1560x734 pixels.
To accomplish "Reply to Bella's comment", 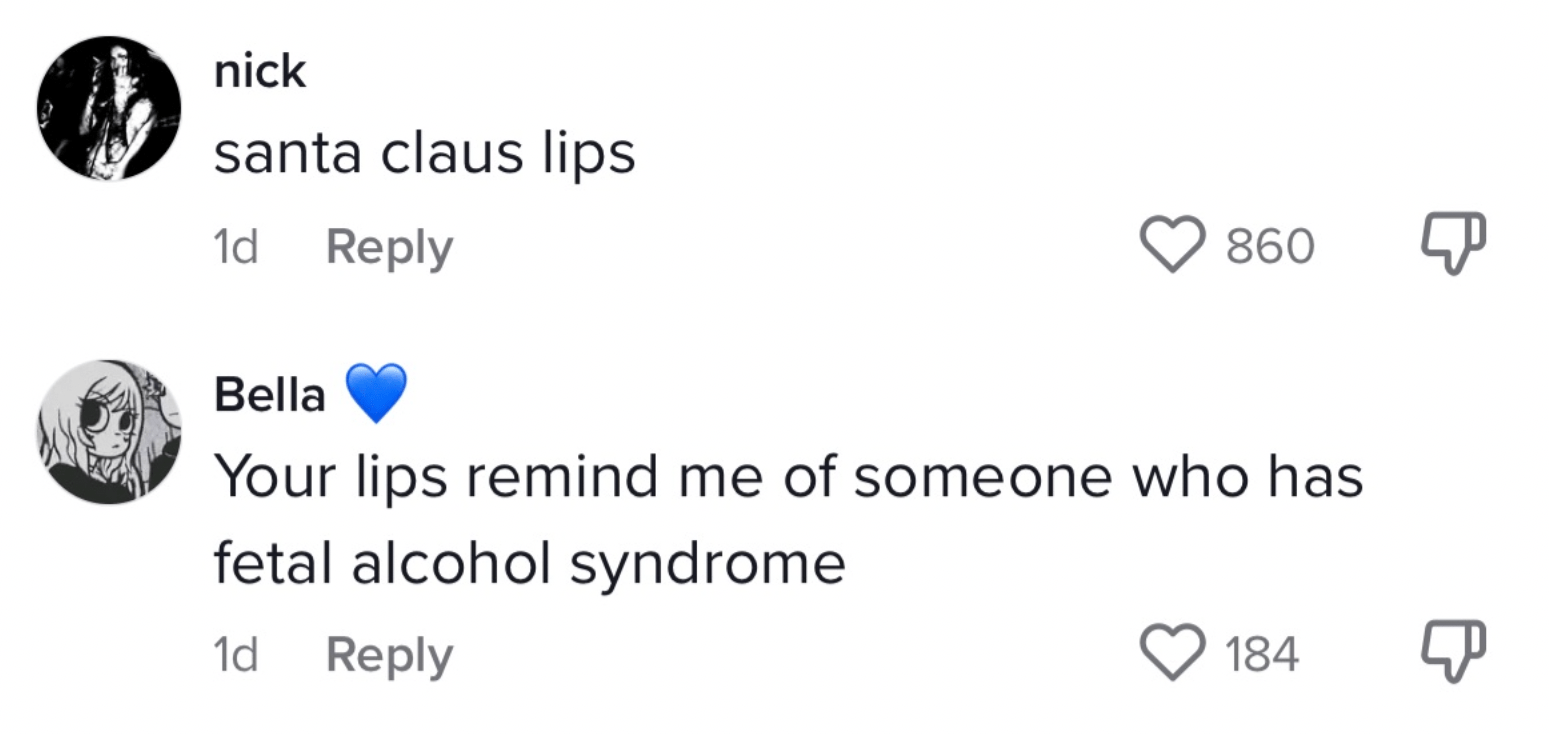I will [x=389, y=656].
